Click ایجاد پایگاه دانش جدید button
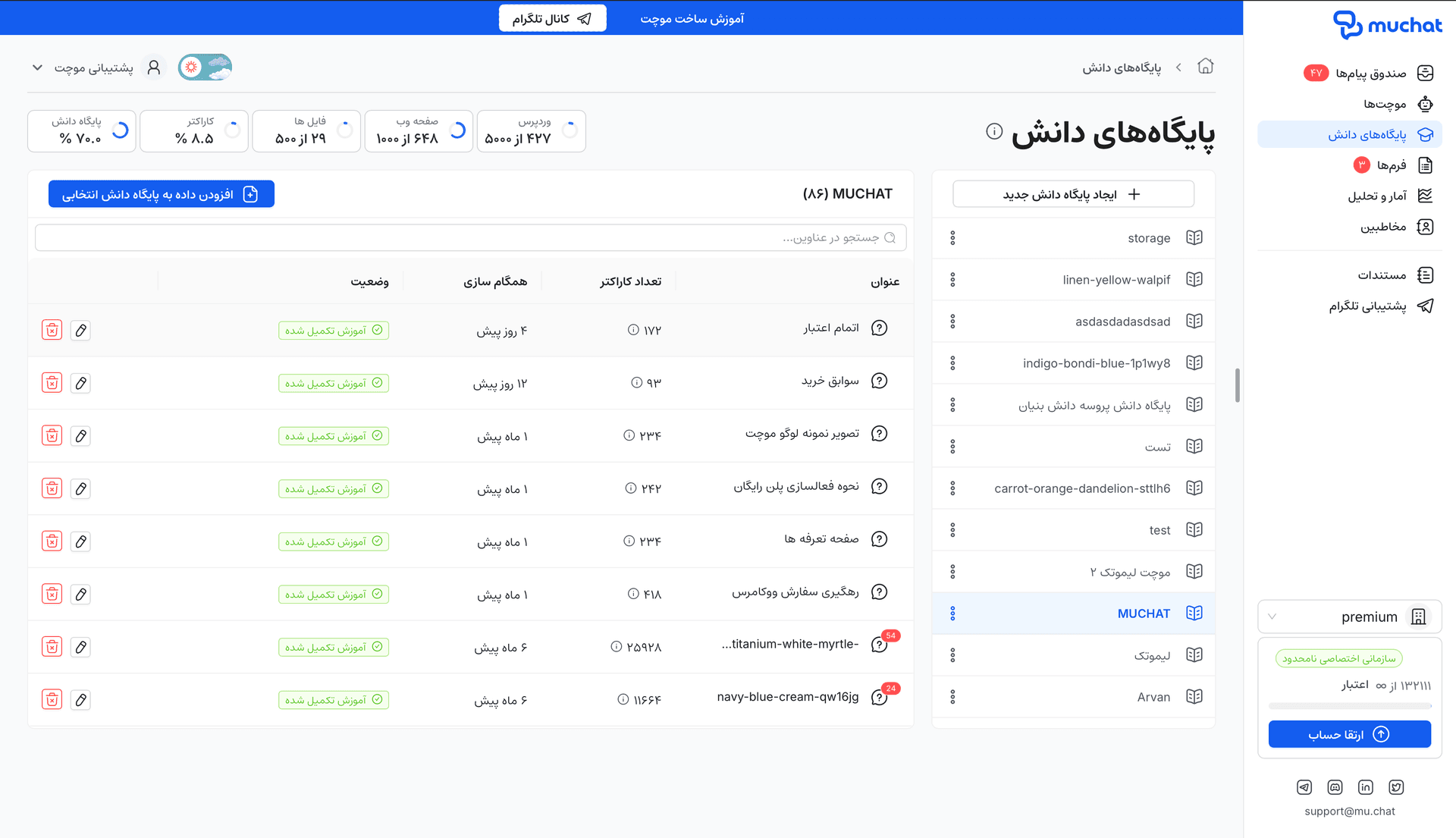The height and width of the screenshot is (838, 1456). coord(1073,194)
